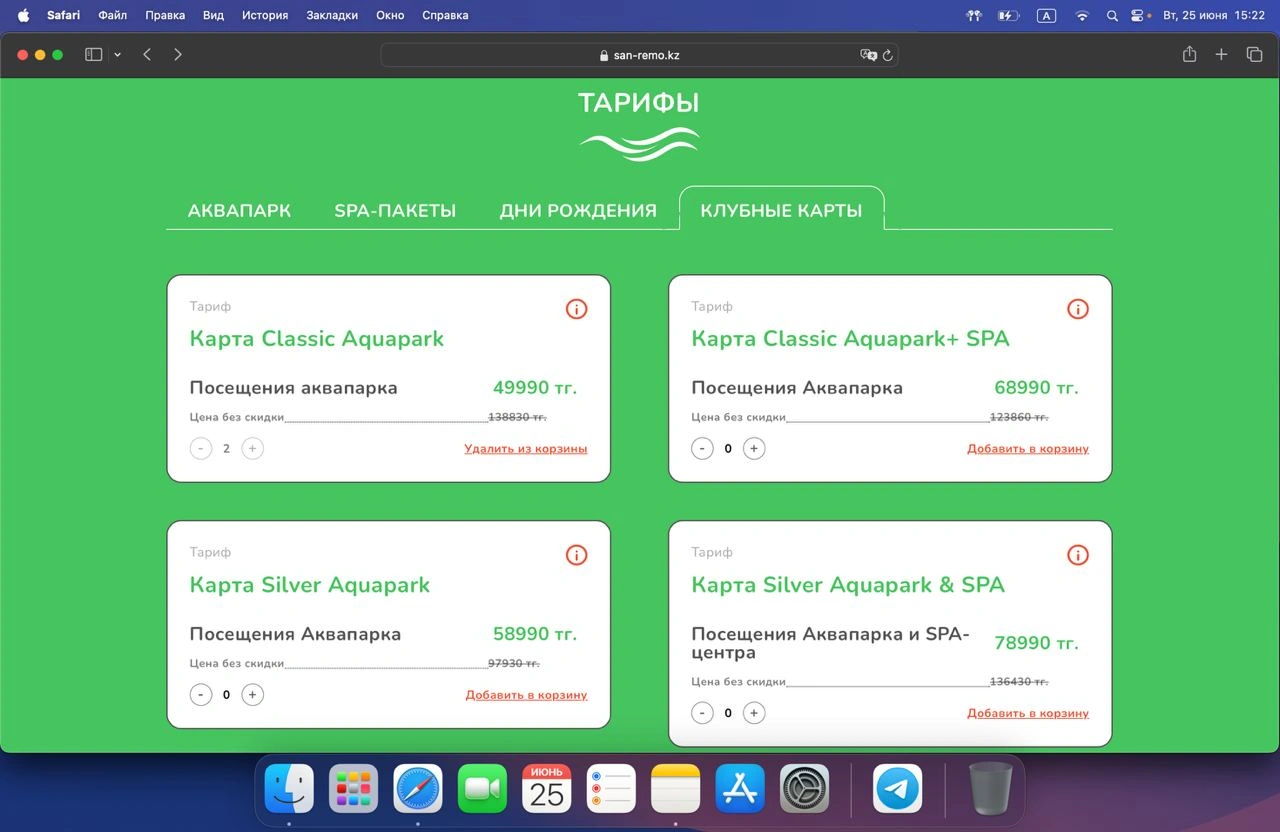
Task: Click plus on Карта Silver Aquapark & SPA
Action: (755, 714)
